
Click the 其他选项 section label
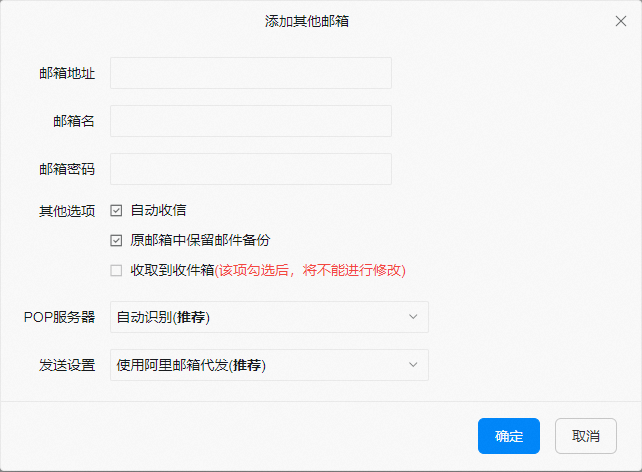click(x=67, y=211)
